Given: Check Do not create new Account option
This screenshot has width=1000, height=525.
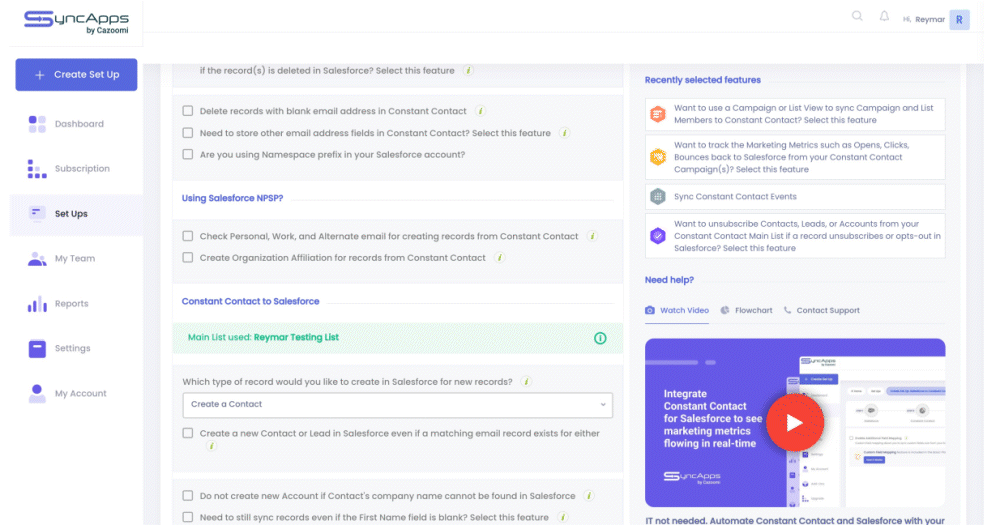Looking at the screenshot, I should coord(188,496).
